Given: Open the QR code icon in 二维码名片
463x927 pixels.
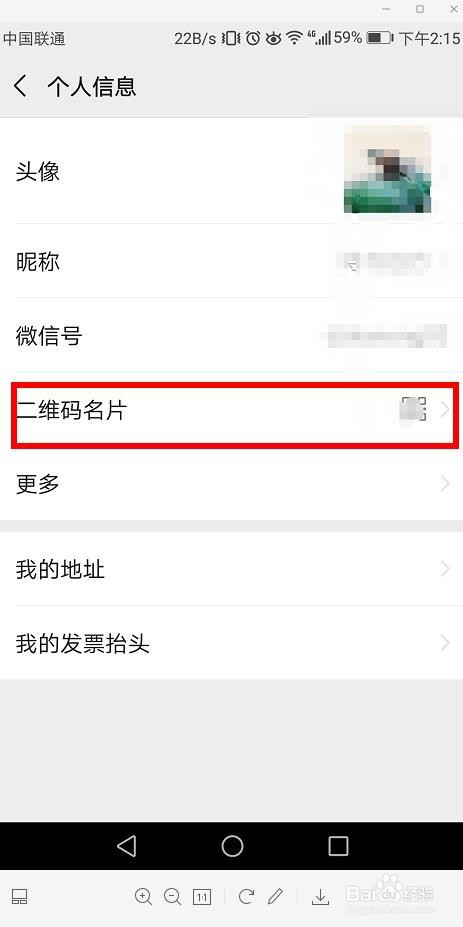Looking at the screenshot, I should (x=413, y=409).
